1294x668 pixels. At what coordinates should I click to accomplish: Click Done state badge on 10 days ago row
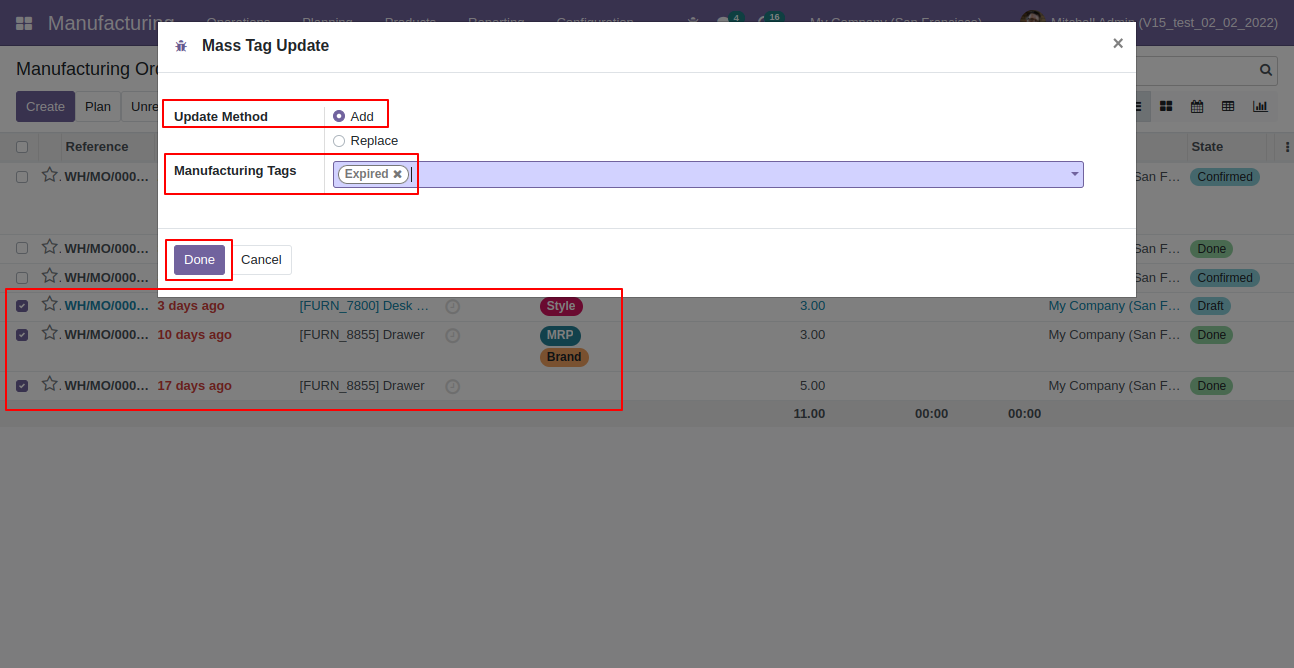click(1211, 335)
